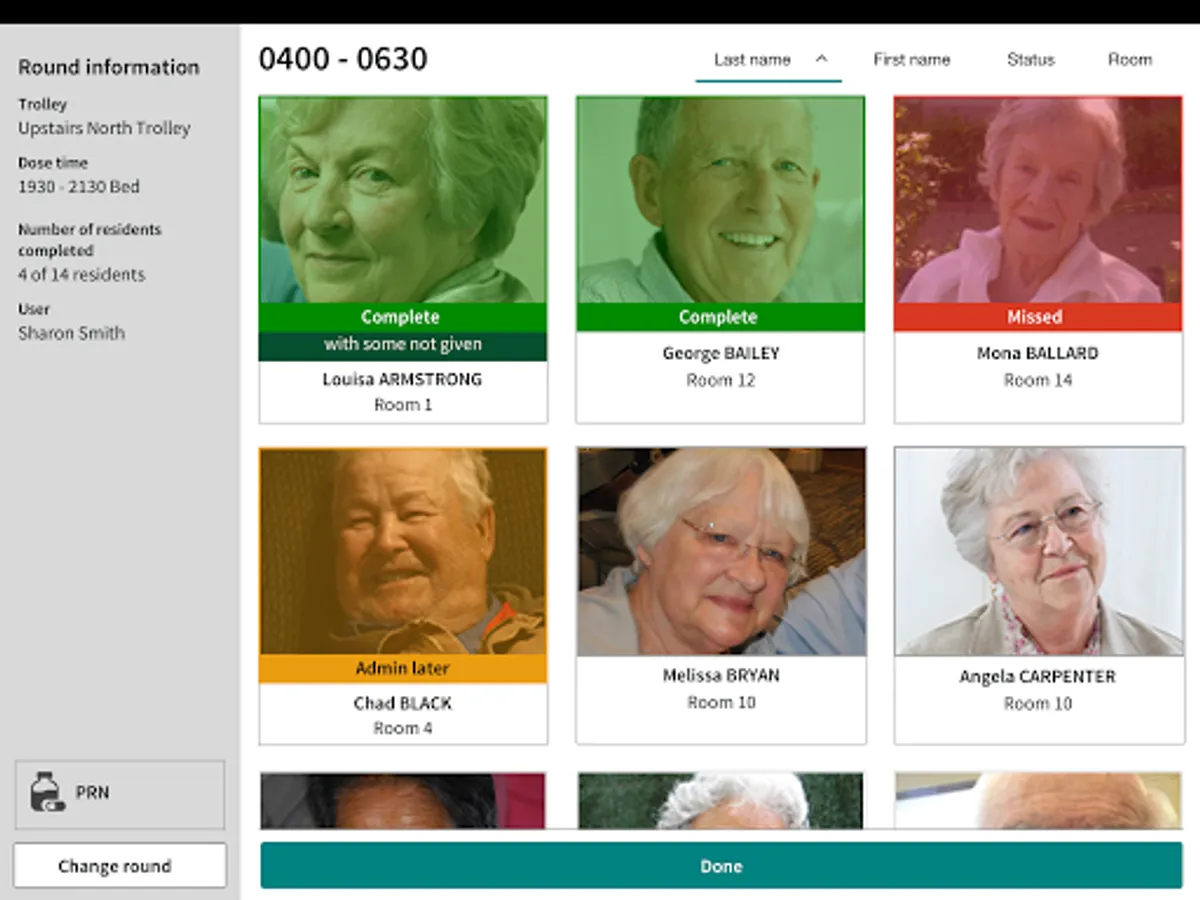Click the Room 4 label under Chad BLACK
The height and width of the screenshot is (900, 1200).
tap(403, 728)
